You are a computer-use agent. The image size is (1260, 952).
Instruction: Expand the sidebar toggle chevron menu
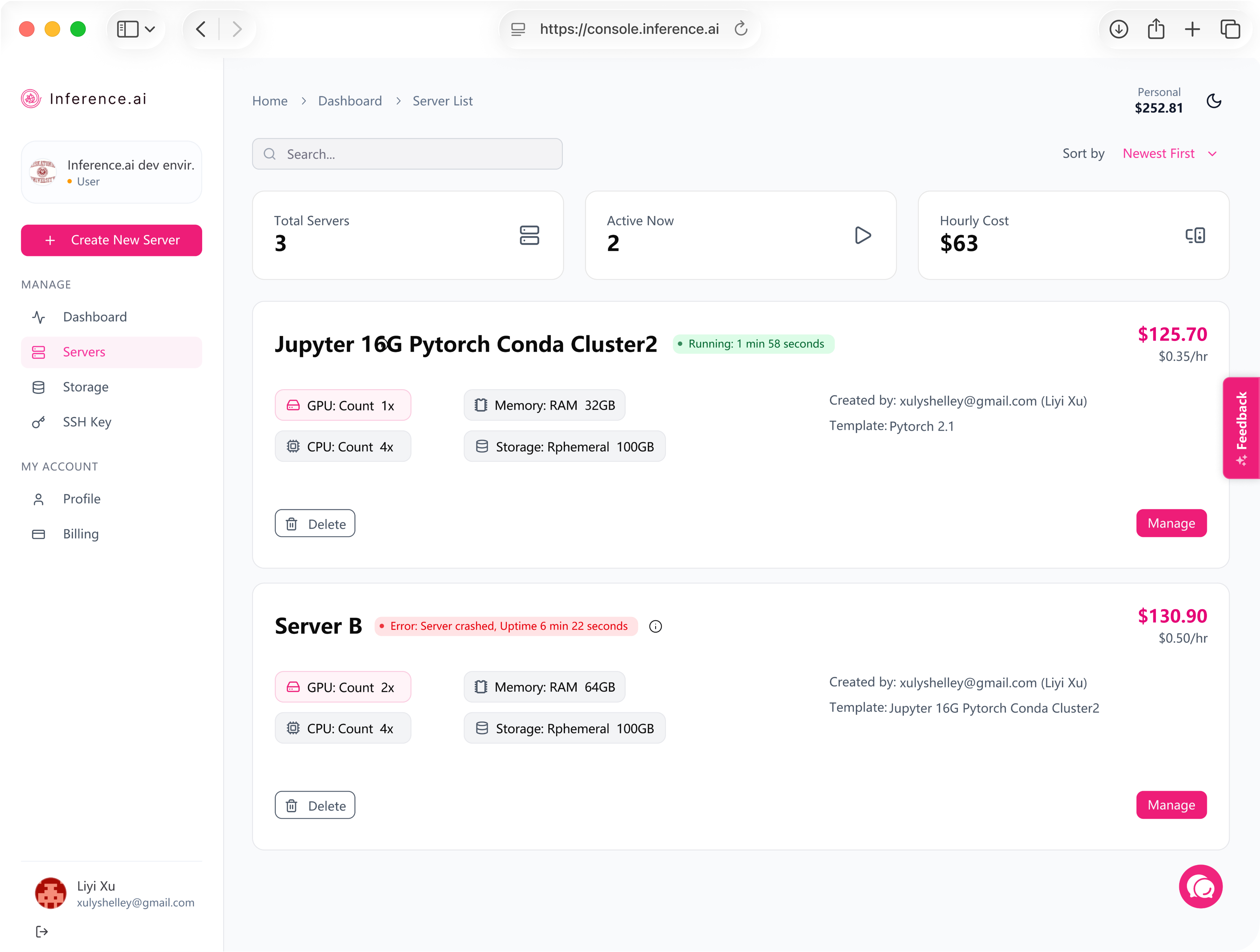click(x=150, y=29)
